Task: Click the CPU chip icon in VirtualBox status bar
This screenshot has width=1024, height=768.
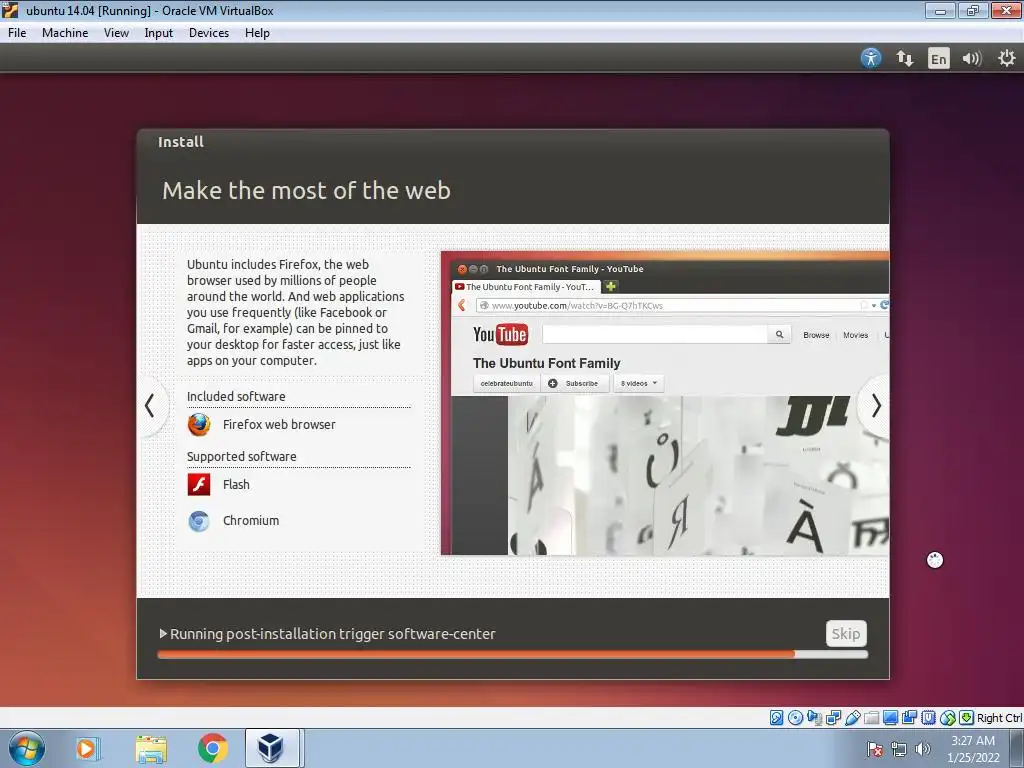Action: tap(929, 718)
